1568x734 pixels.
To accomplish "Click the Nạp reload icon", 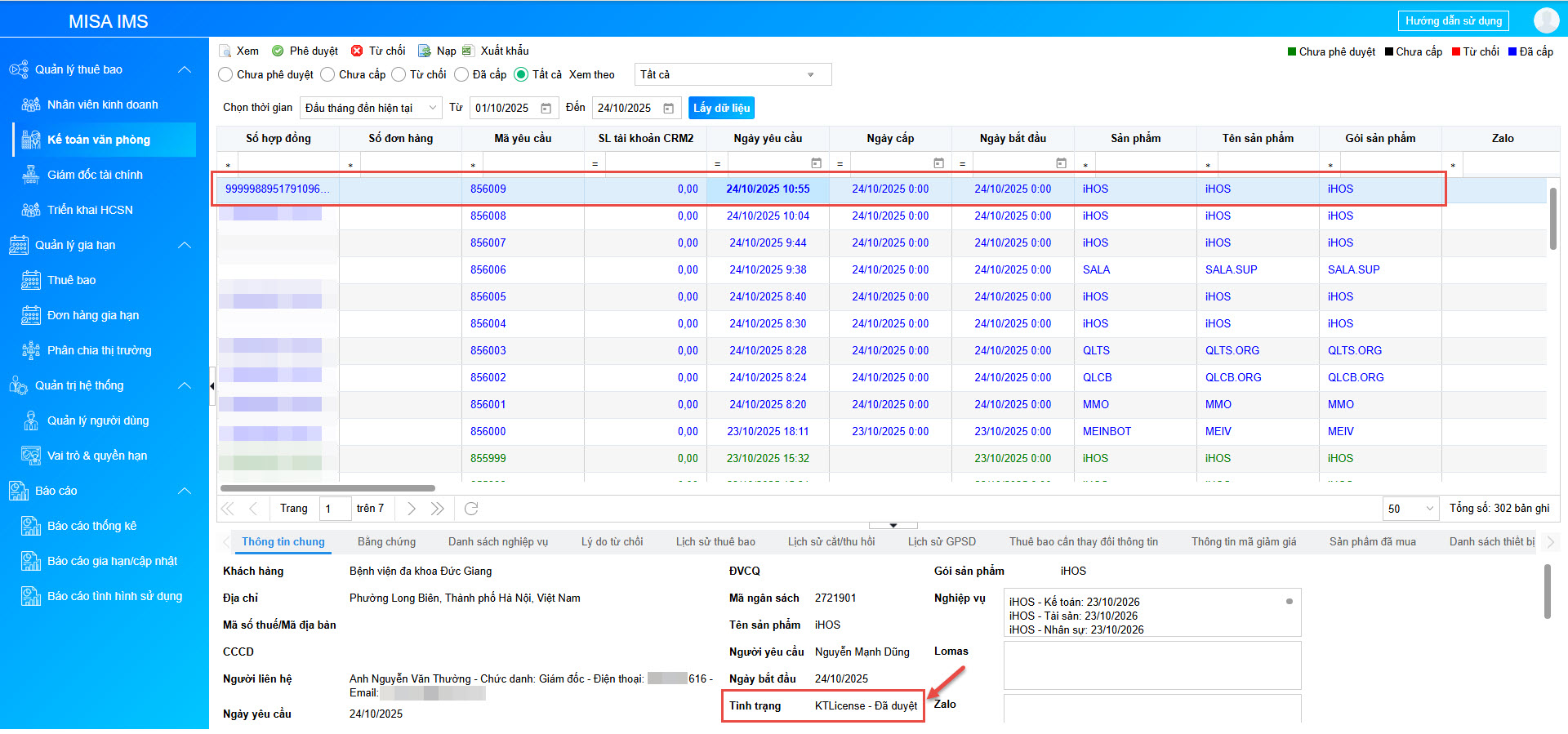I will (x=424, y=51).
